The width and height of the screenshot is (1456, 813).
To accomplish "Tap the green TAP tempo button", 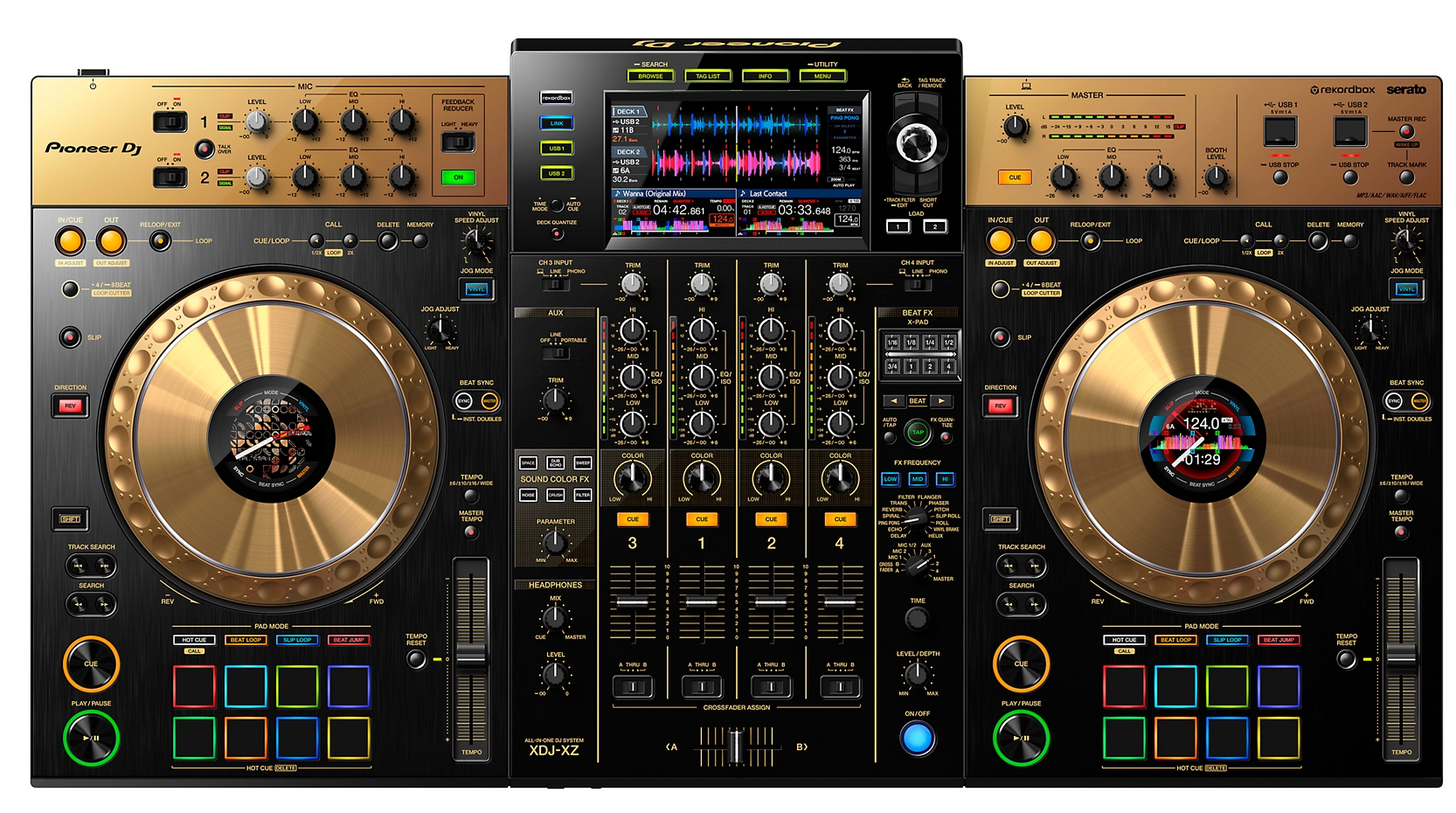I will 917,432.
